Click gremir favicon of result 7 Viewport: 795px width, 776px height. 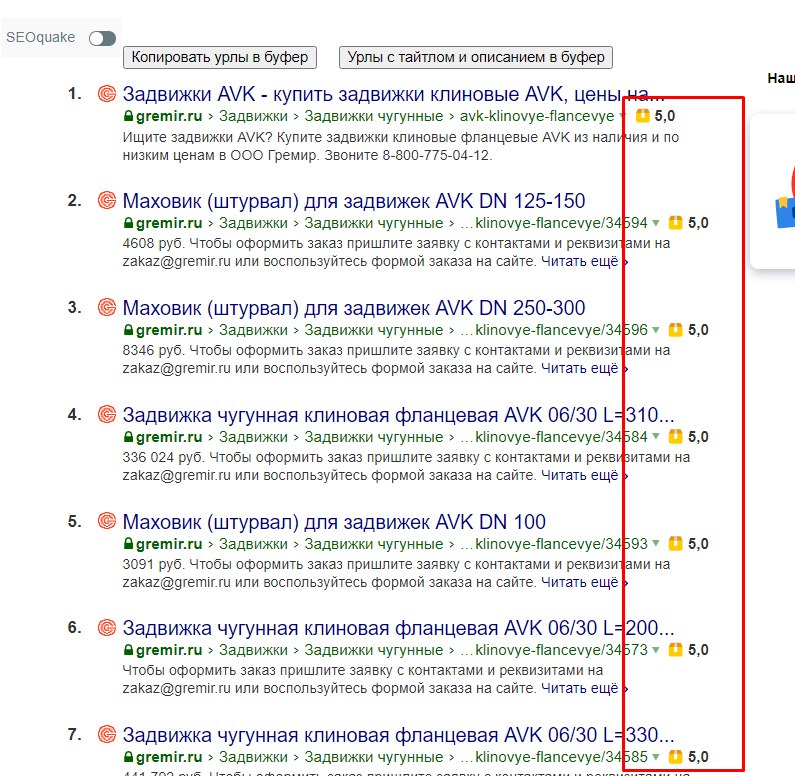pyautogui.click(x=107, y=735)
